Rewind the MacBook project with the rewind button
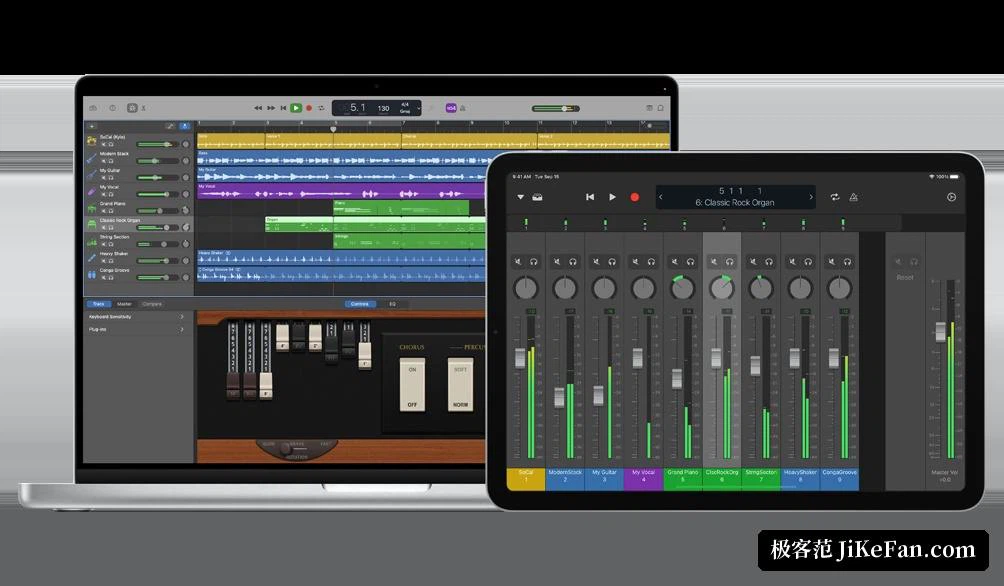Viewport: 1004px width, 586px height. (x=258, y=108)
